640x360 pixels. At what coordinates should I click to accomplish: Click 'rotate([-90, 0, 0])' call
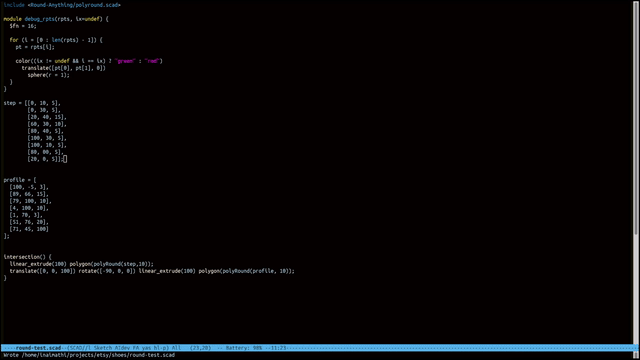[107, 271]
